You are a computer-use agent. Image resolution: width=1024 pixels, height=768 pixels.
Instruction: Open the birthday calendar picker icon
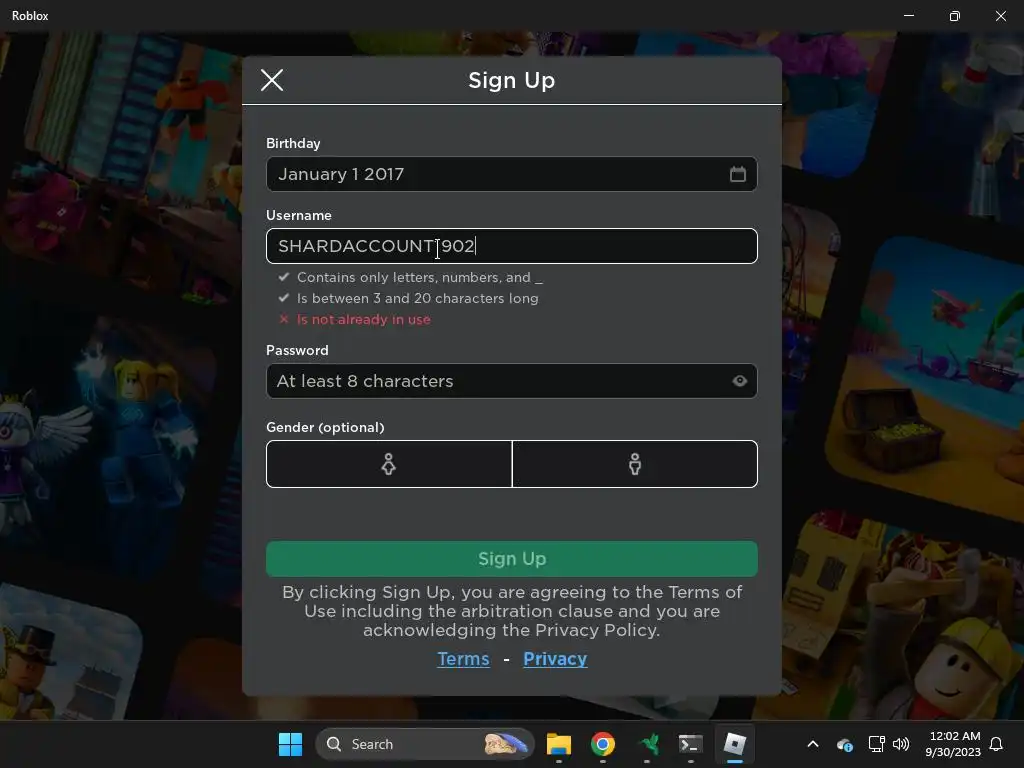pos(737,174)
